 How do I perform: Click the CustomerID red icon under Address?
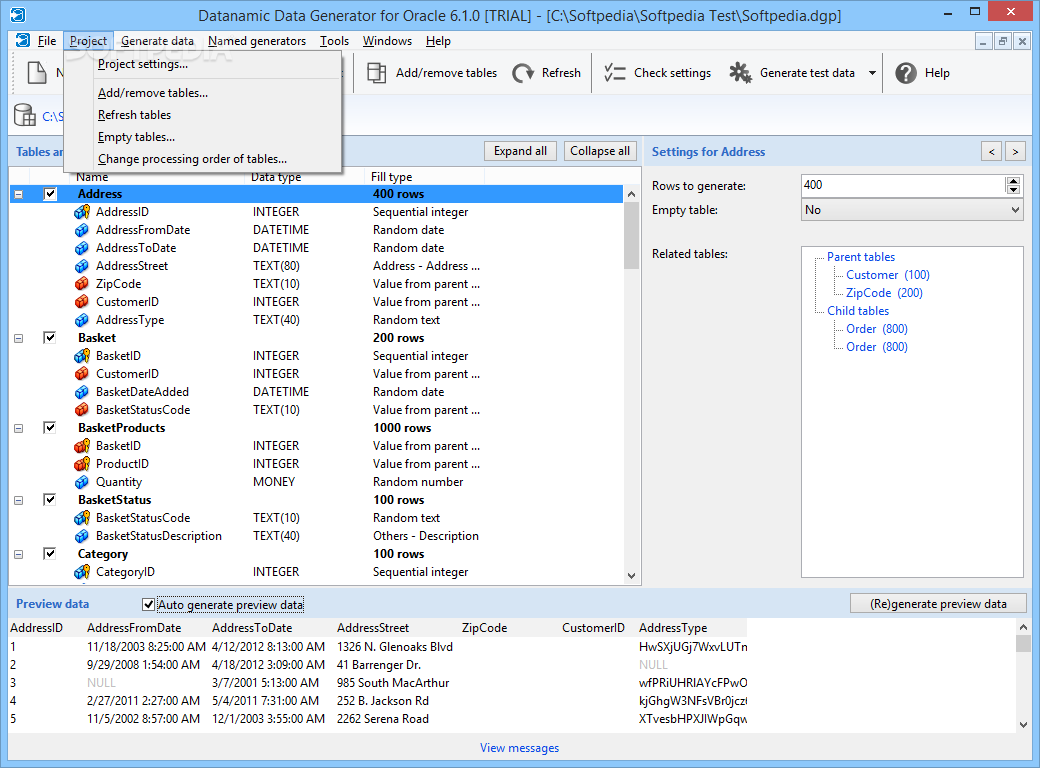(82, 302)
